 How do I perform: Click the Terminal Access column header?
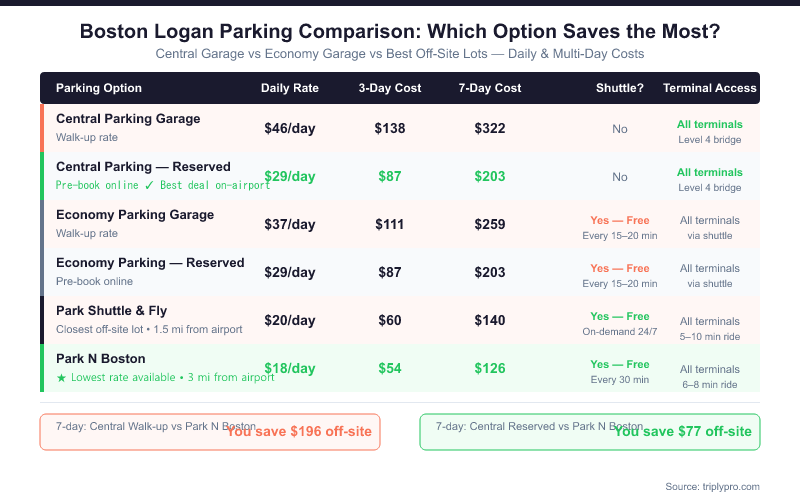click(710, 88)
